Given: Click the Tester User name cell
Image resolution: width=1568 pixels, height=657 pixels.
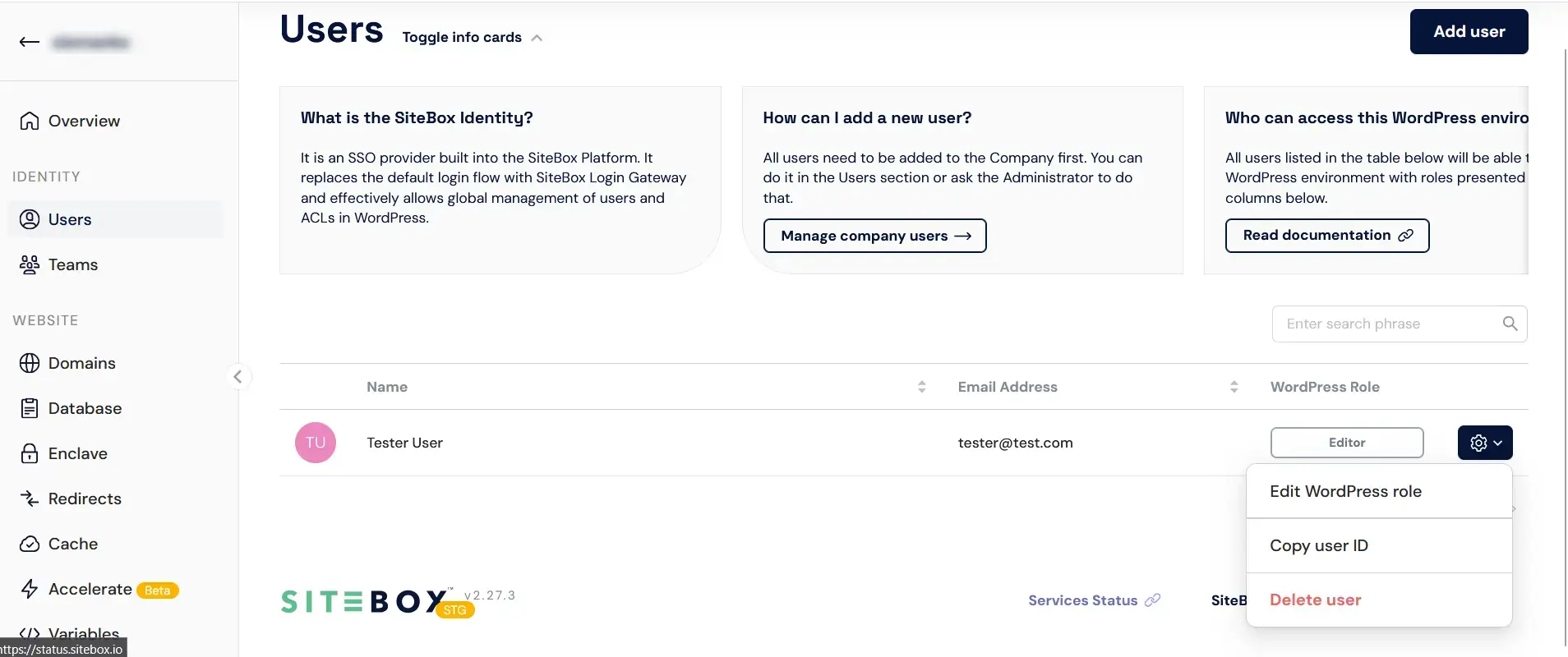Looking at the screenshot, I should coord(404,443).
